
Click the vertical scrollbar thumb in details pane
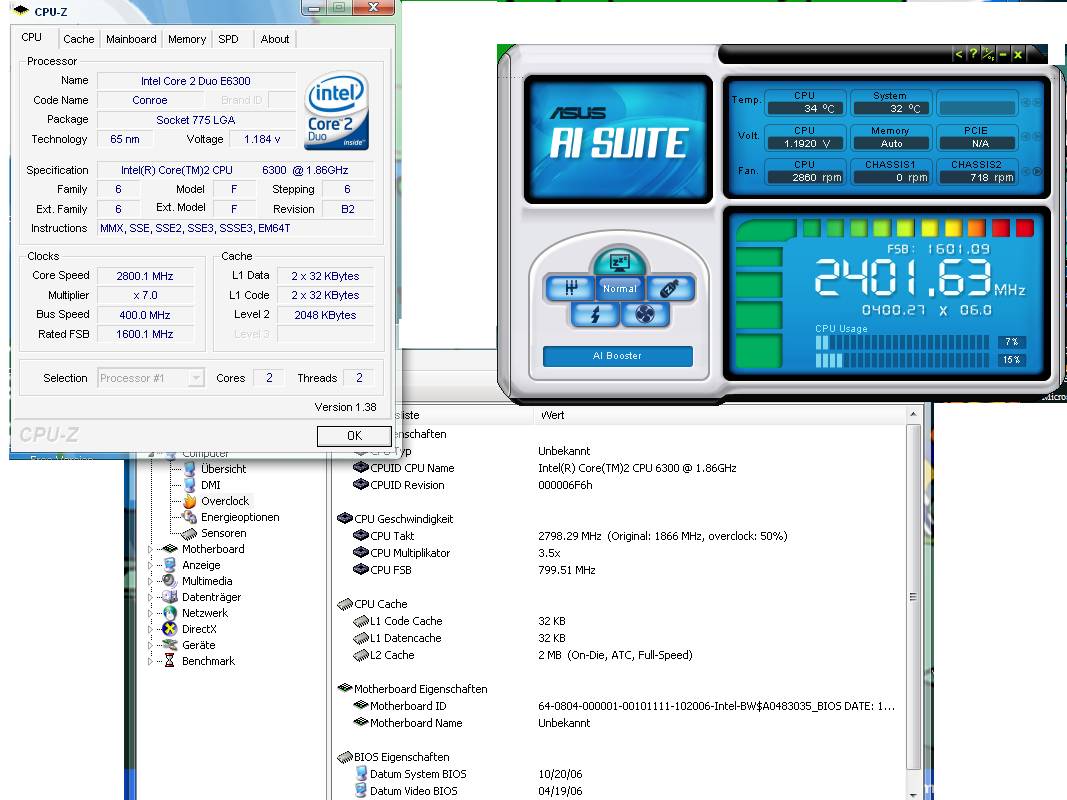pos(913,597)
